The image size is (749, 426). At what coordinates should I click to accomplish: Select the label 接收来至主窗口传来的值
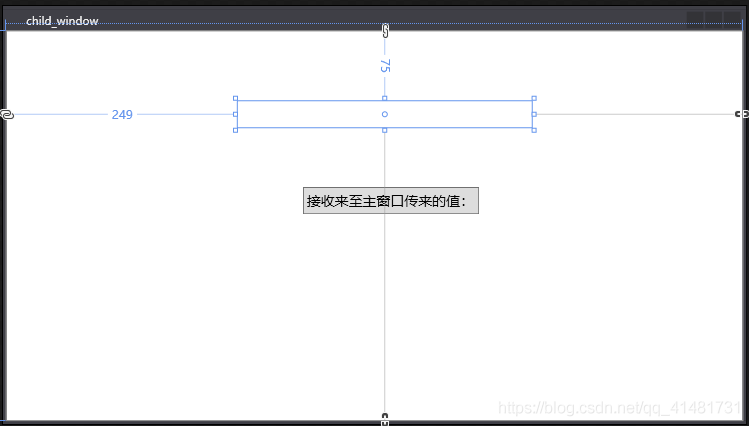pyautogui.click(x=391, y=201)
